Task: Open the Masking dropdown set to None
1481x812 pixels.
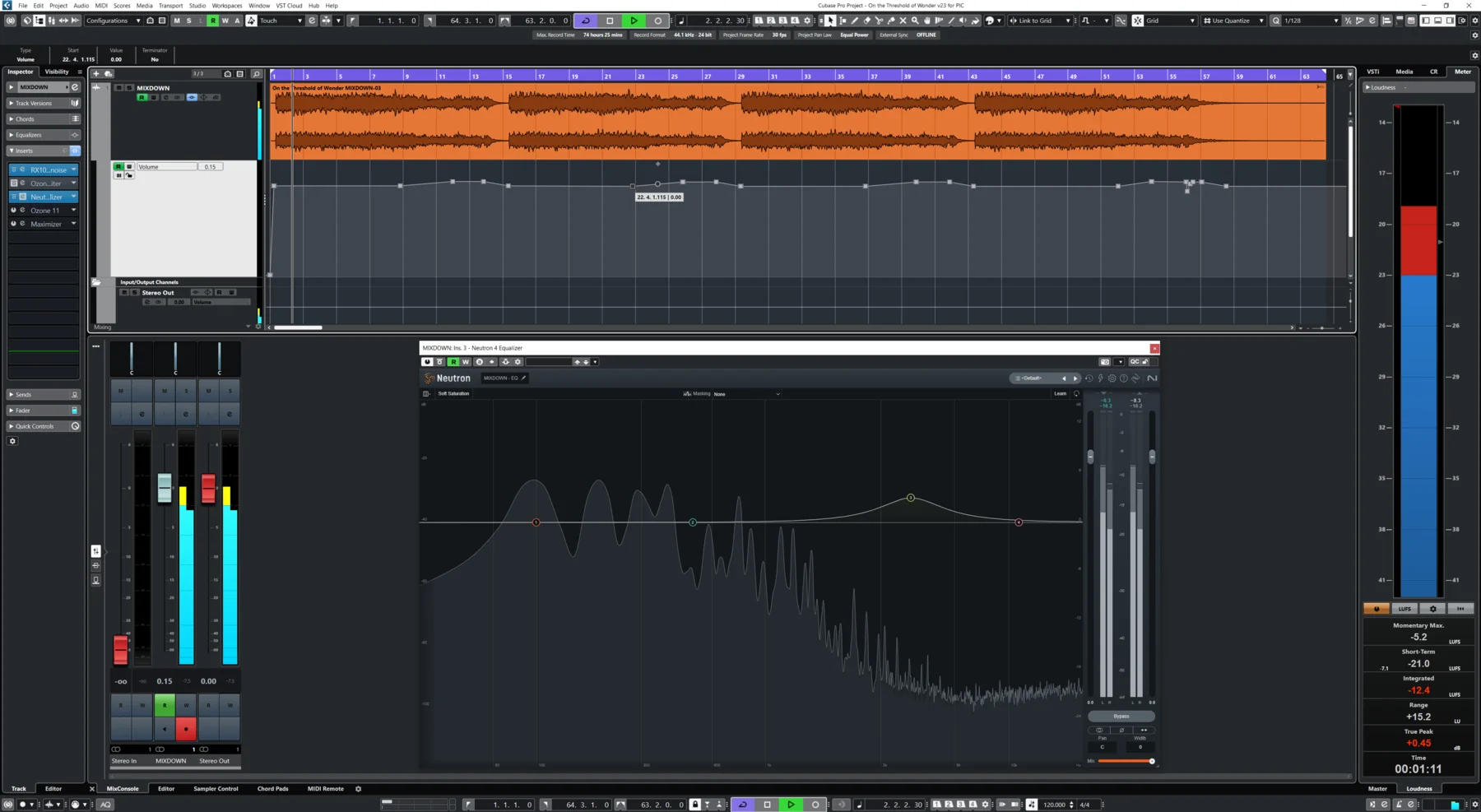Action: pyautogui.click(x=745, y=394)
